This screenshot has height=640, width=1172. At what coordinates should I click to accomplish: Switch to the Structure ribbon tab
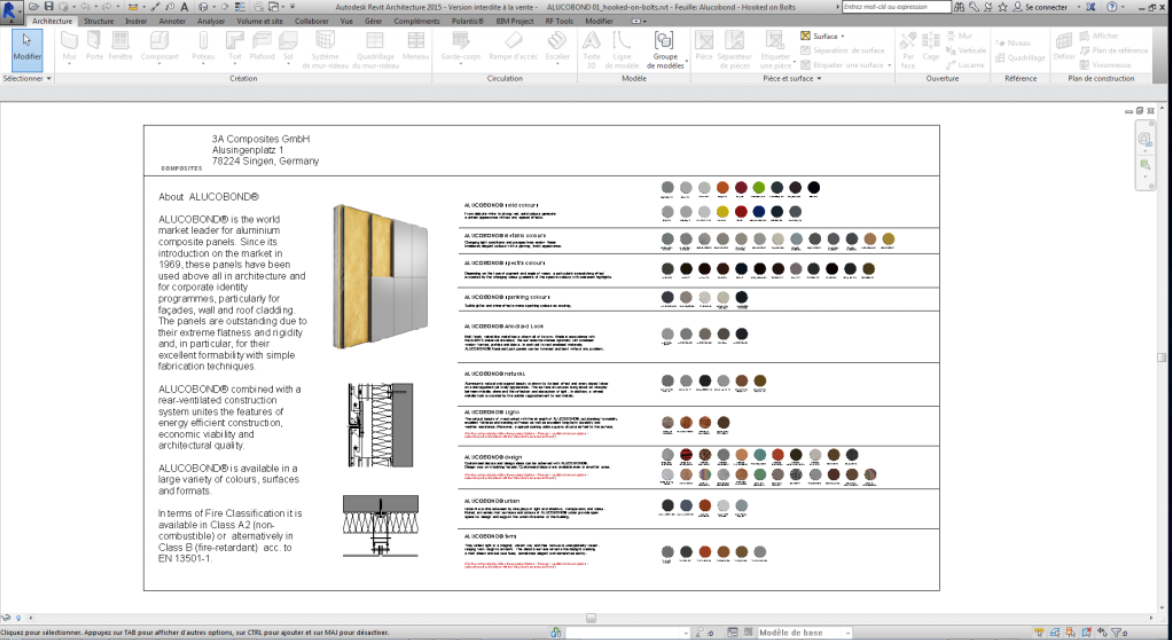point(99,21)
